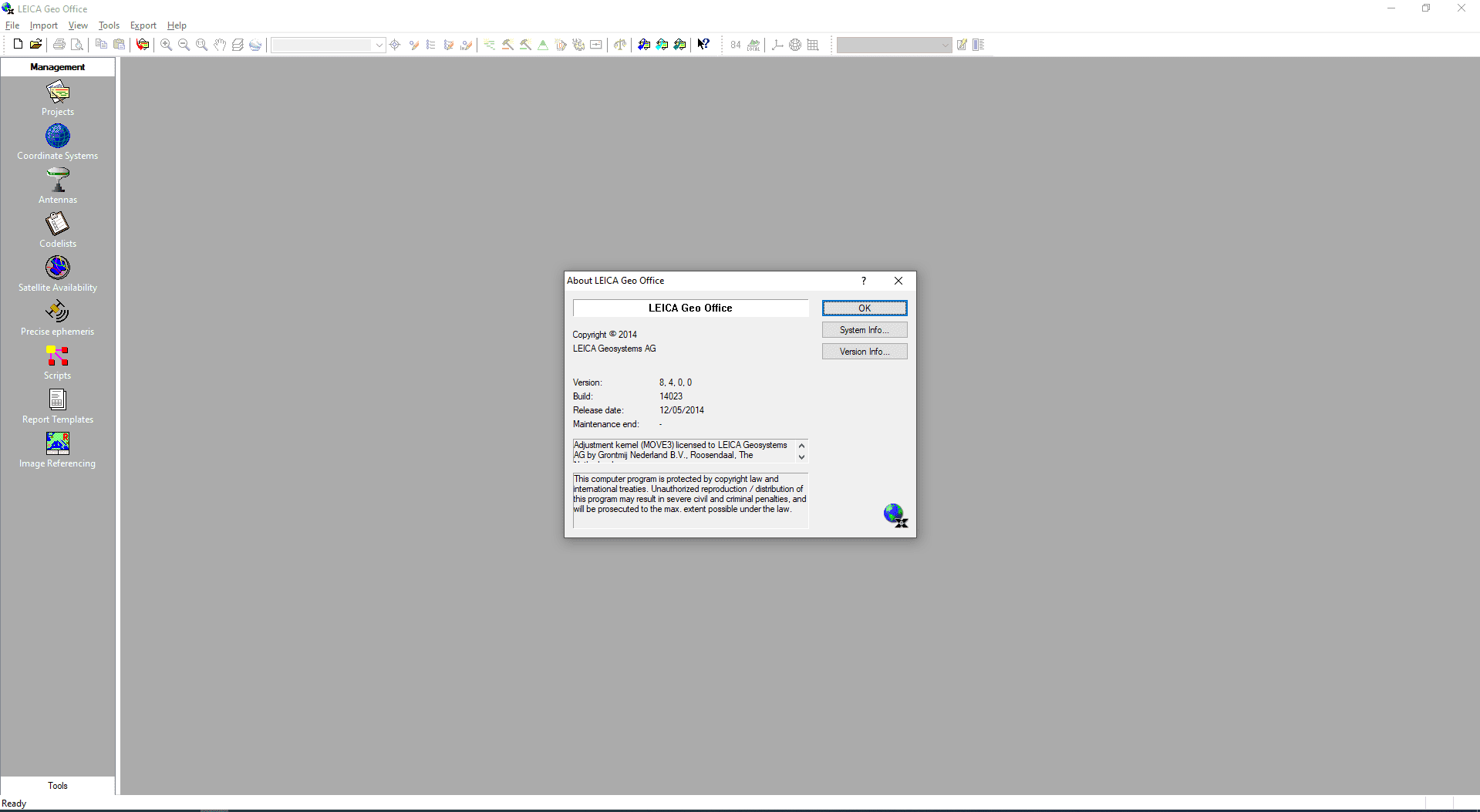
Task: Click the Paste toolbar icon
Action: 119,45
